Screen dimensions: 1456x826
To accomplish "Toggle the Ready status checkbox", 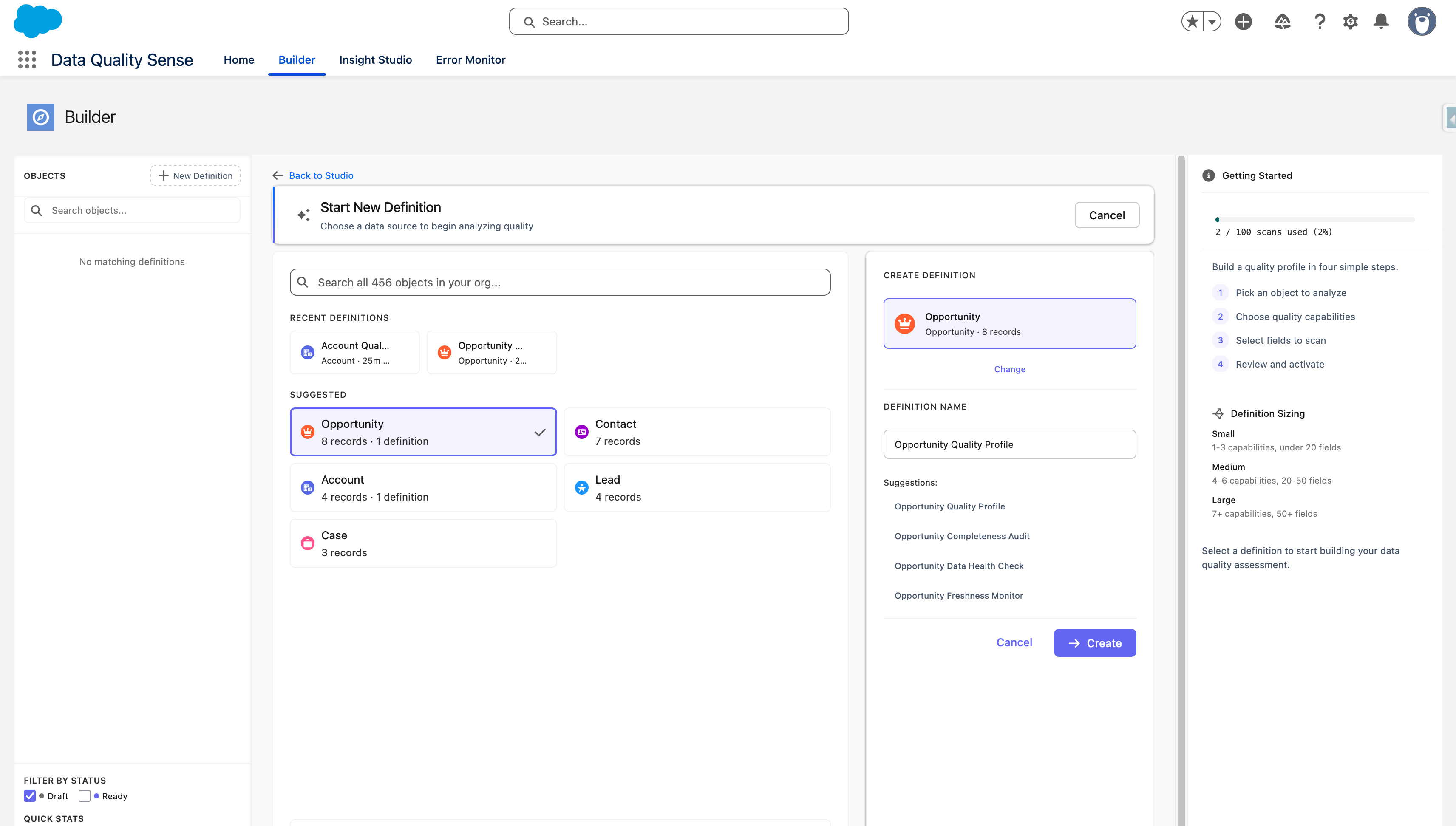I will pyautogui.click(x=85, y=796).
